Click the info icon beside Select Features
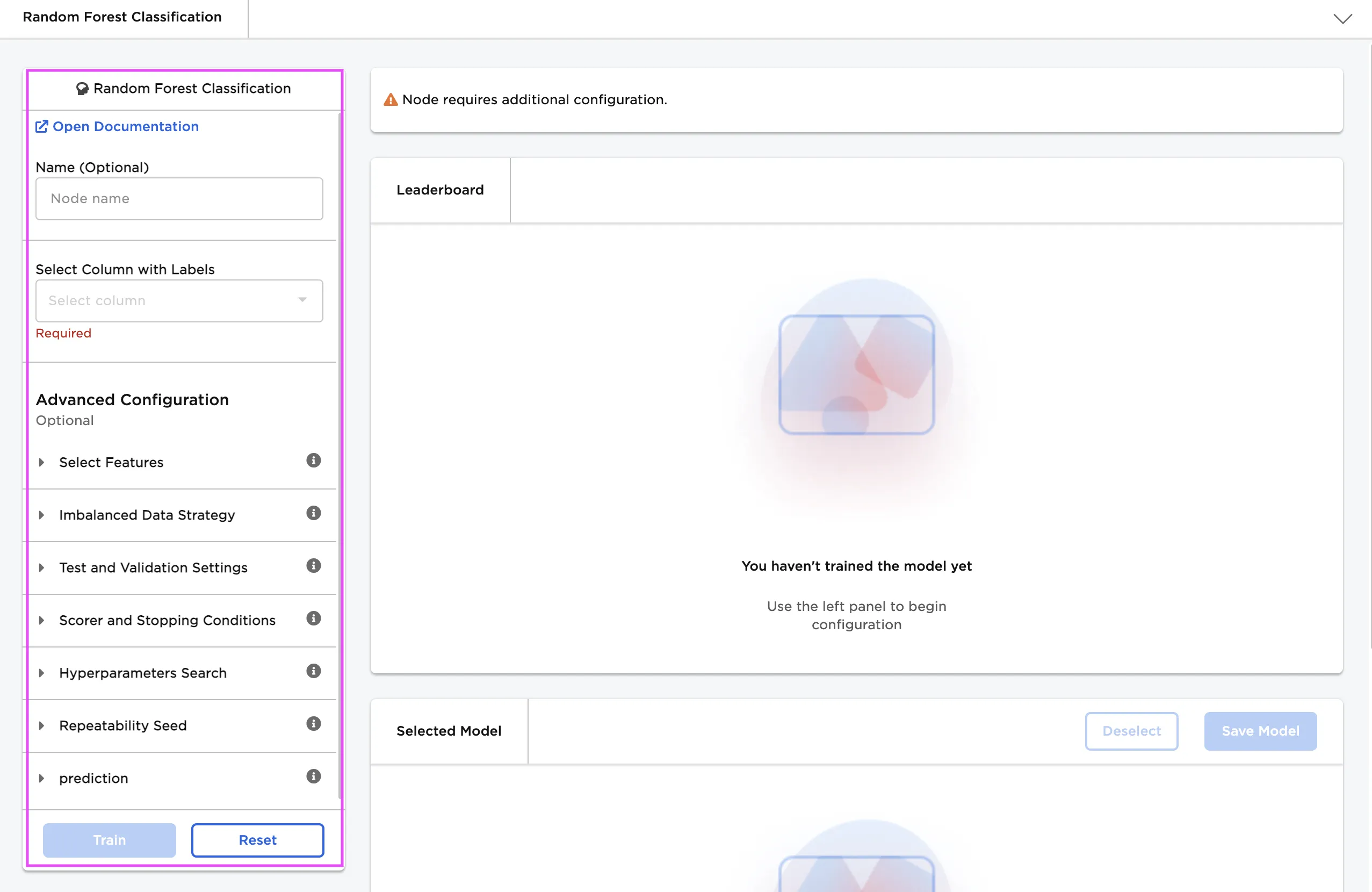1372x892 pixels. 313,460
